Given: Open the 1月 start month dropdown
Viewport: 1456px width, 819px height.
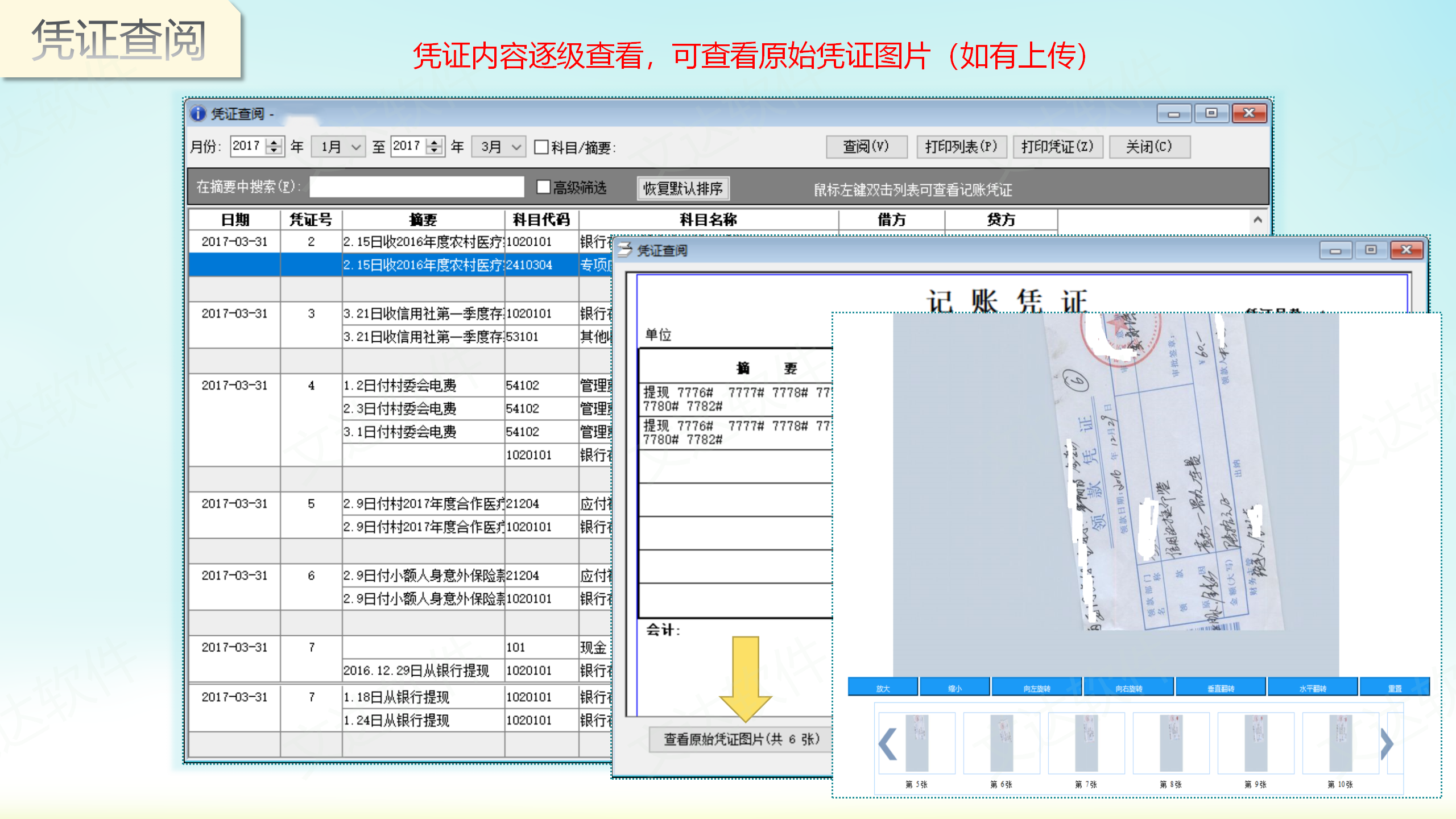Looking at the screenshot, I should pyautogui.click(x=355, y=147).
